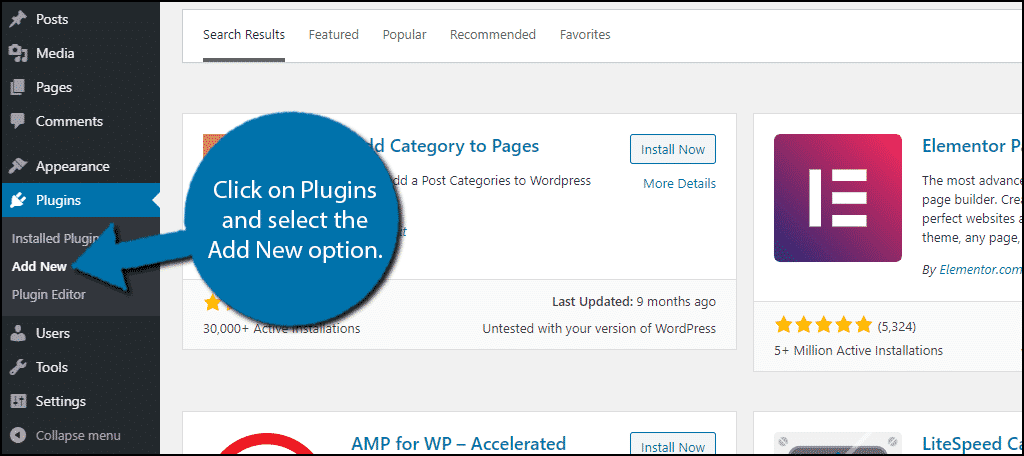Switch to the Popular tab
1024x456 pixels.
click(404, 35)
